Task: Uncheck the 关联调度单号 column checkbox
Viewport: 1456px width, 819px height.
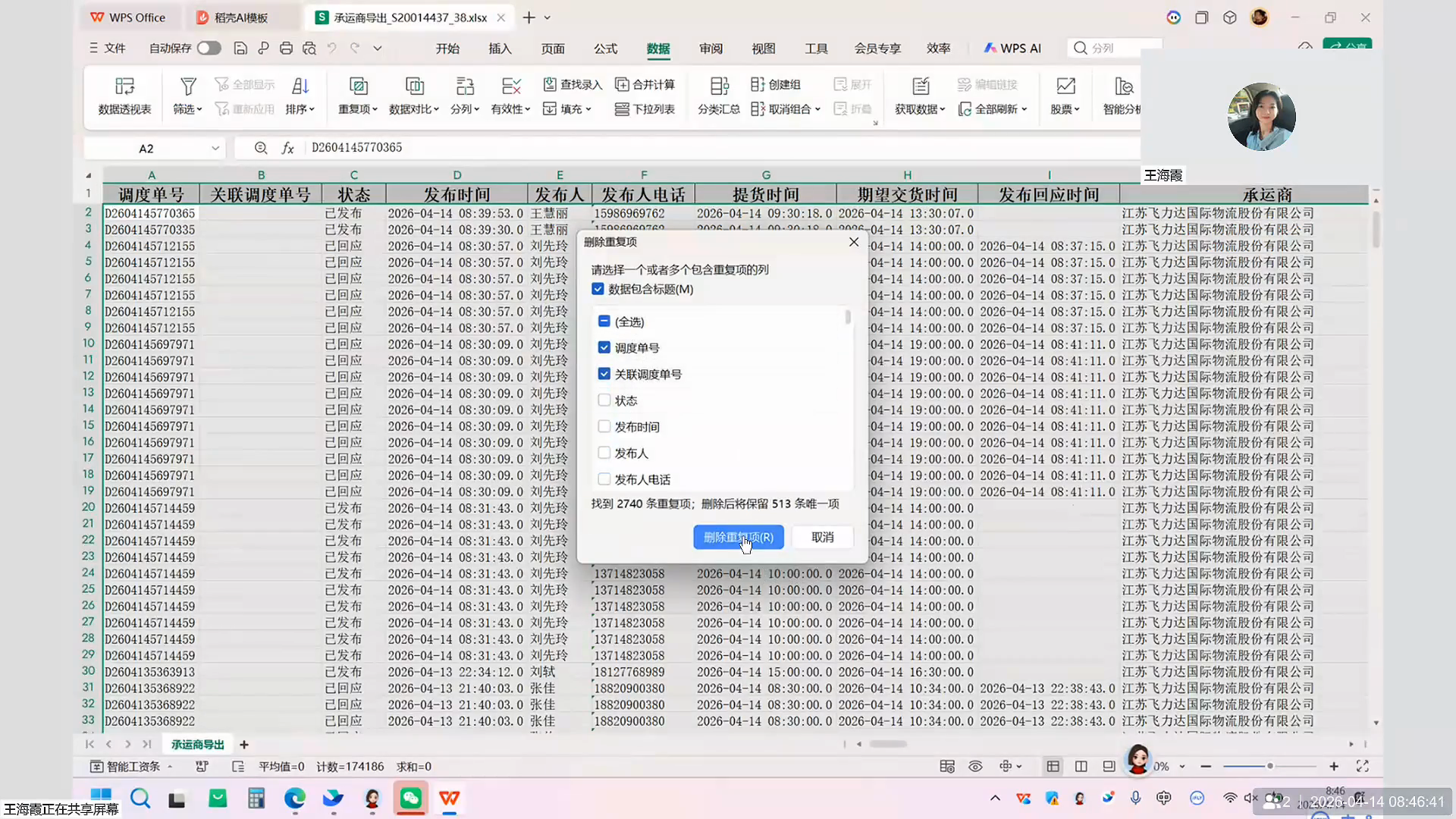Action: pos(604,374)
